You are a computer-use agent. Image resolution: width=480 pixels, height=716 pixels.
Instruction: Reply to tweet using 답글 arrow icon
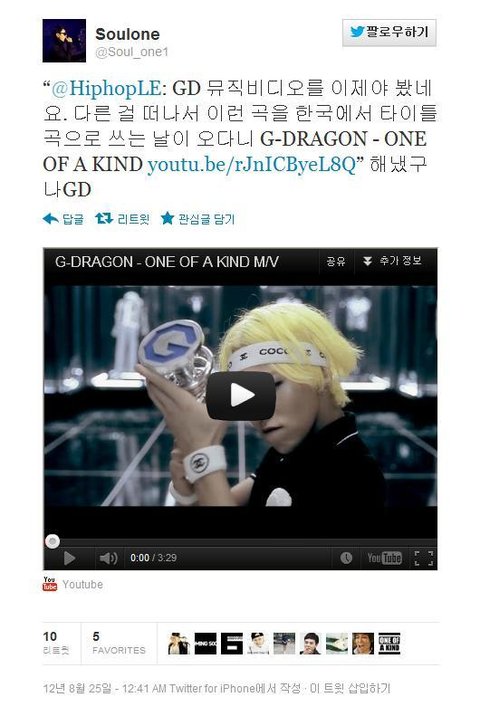[x=51, y=219]
